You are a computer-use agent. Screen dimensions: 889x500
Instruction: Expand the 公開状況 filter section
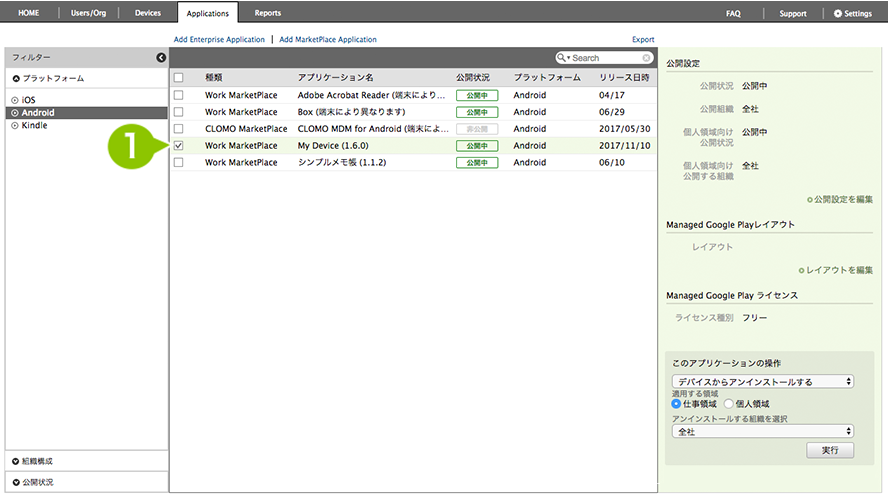(16, 482)
